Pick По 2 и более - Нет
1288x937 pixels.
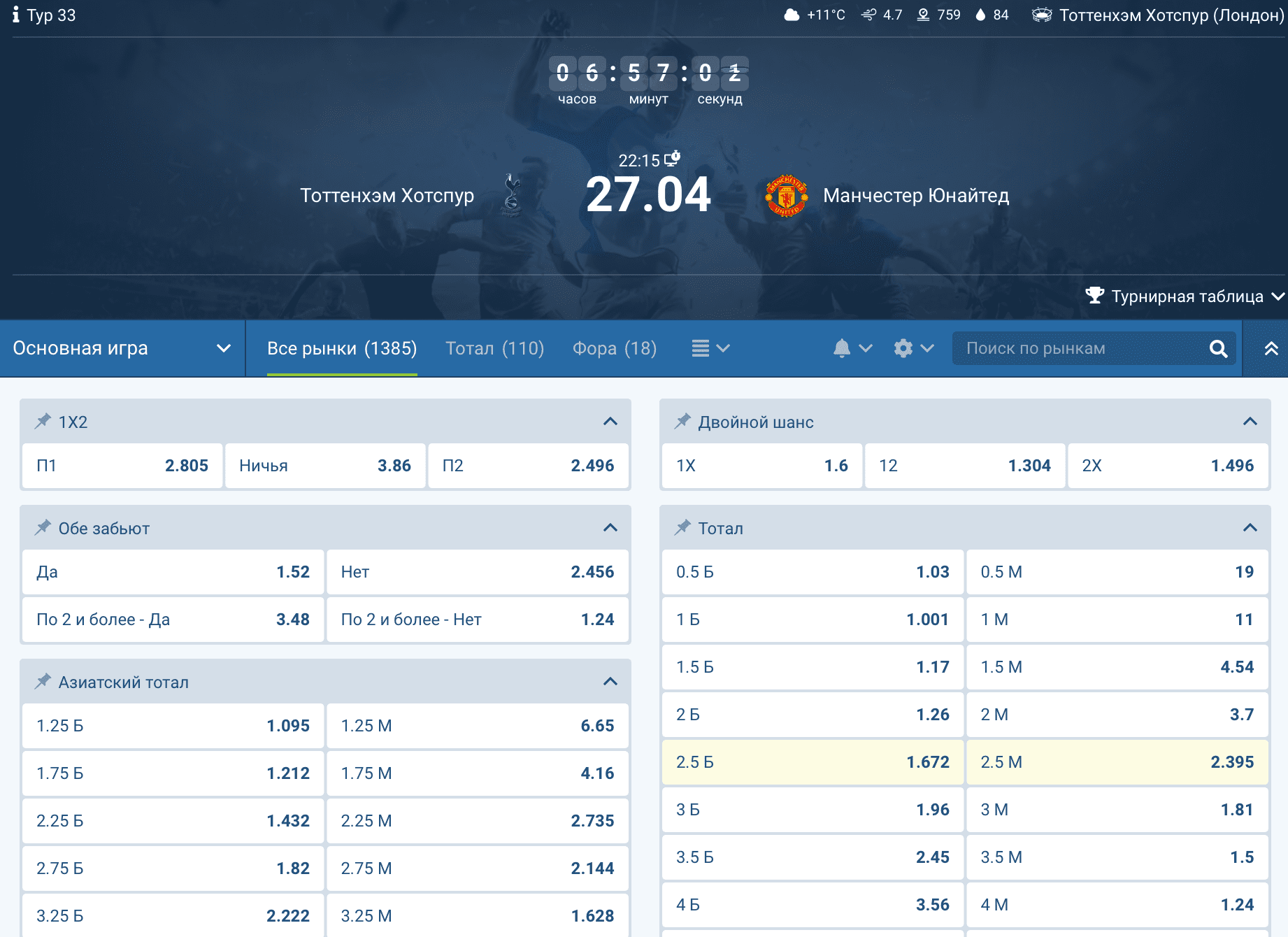[478, 620]
